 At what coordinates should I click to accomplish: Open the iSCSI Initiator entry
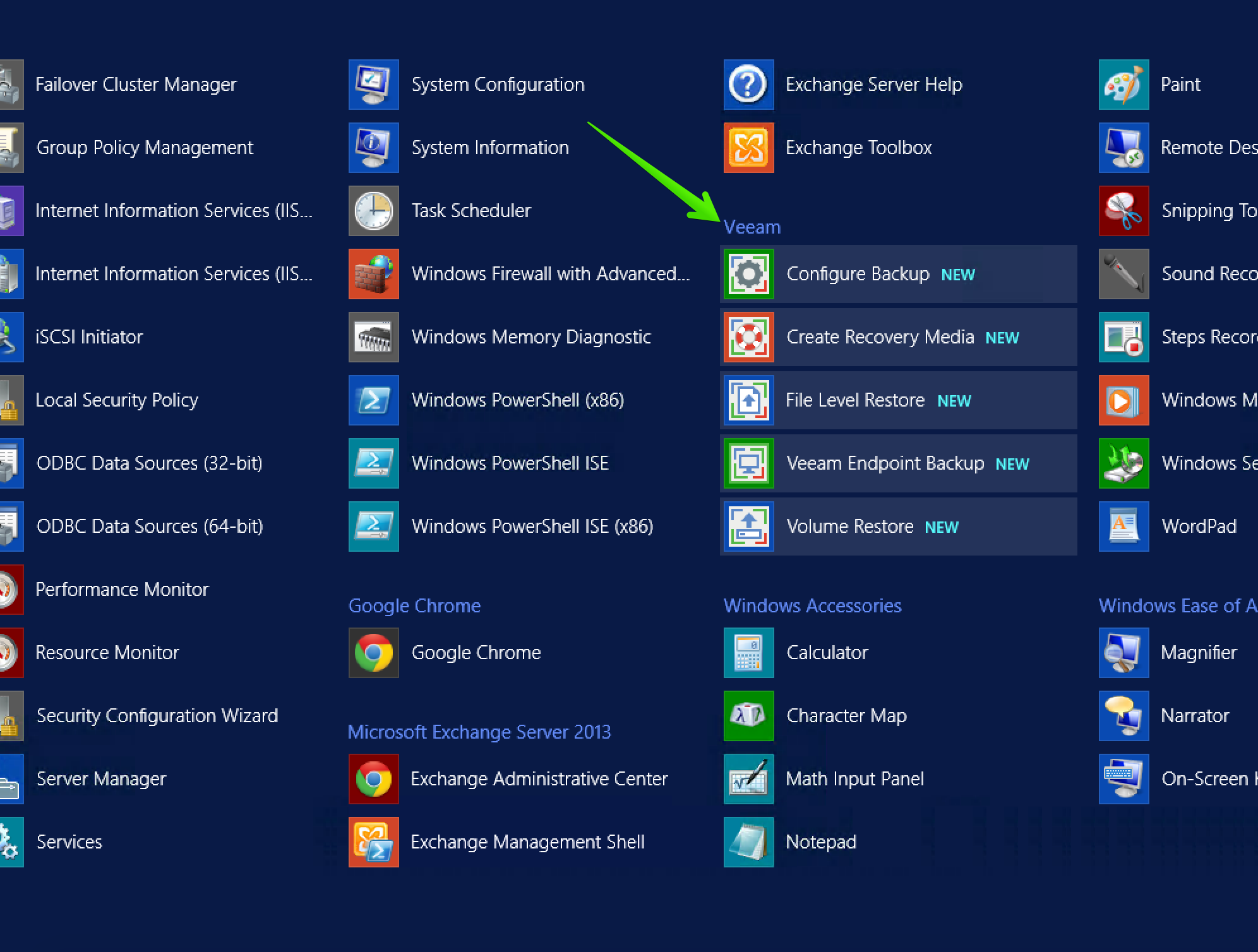[x=89, y=337]
